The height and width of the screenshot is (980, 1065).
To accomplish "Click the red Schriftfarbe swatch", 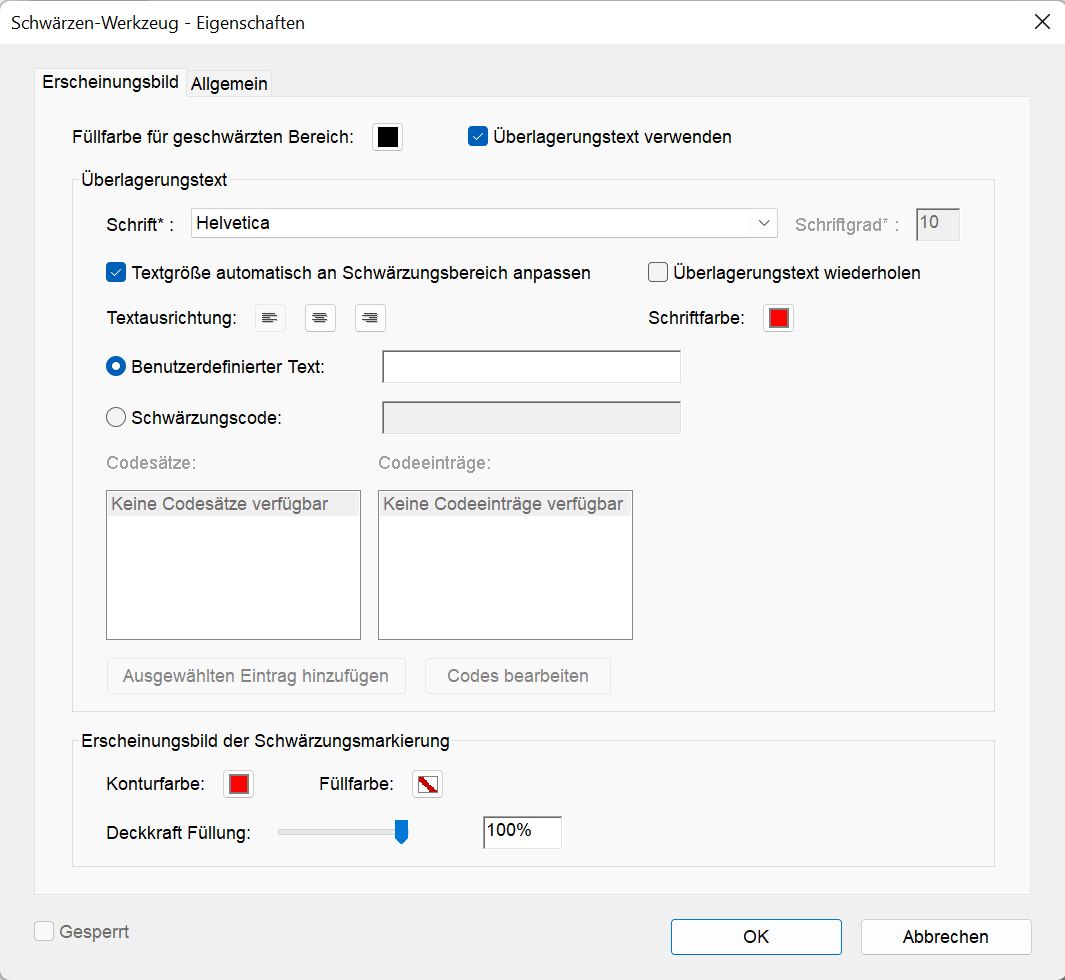I will [x=778, y=318].
